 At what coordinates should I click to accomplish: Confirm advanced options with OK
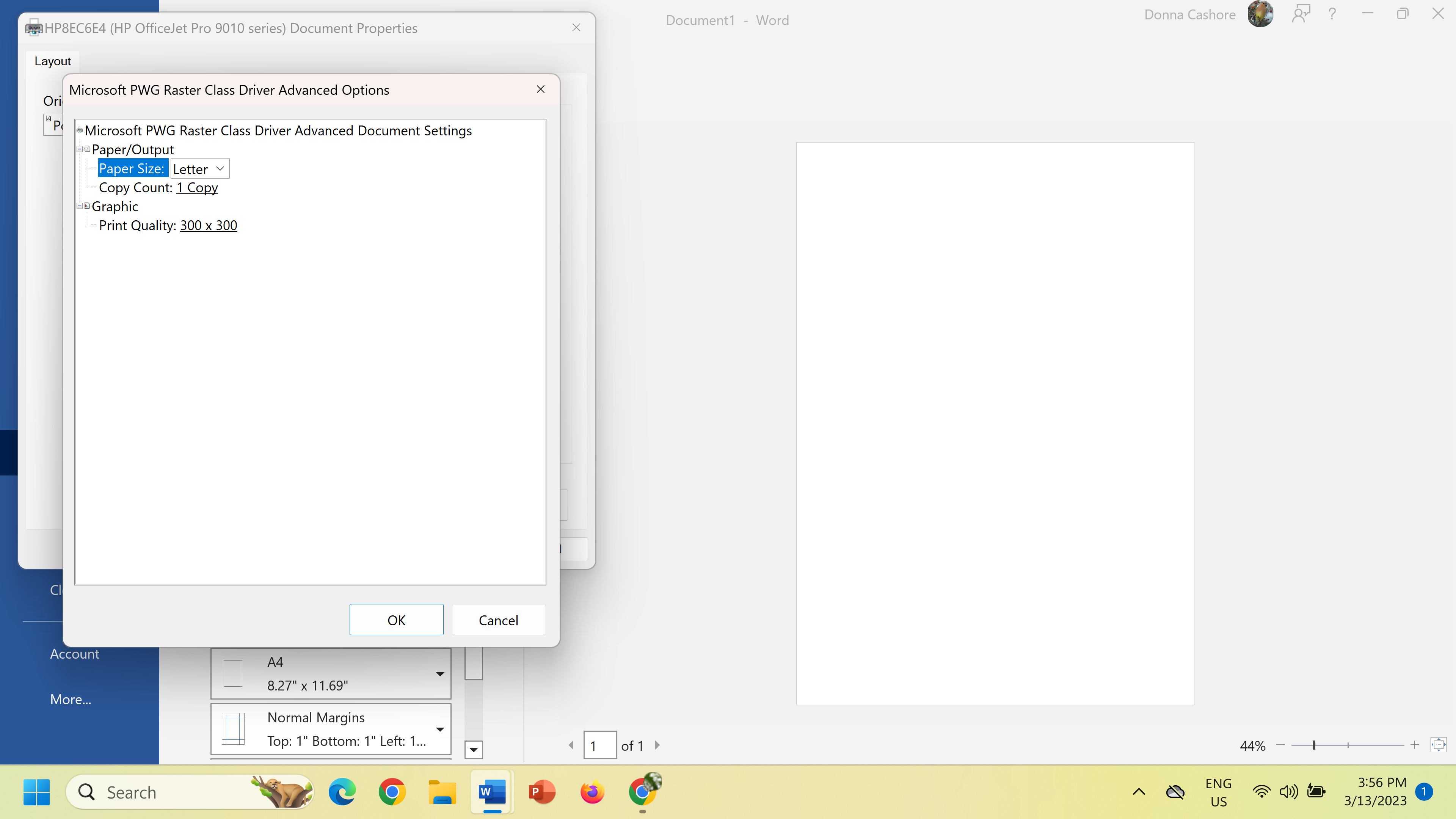(395, 620)
